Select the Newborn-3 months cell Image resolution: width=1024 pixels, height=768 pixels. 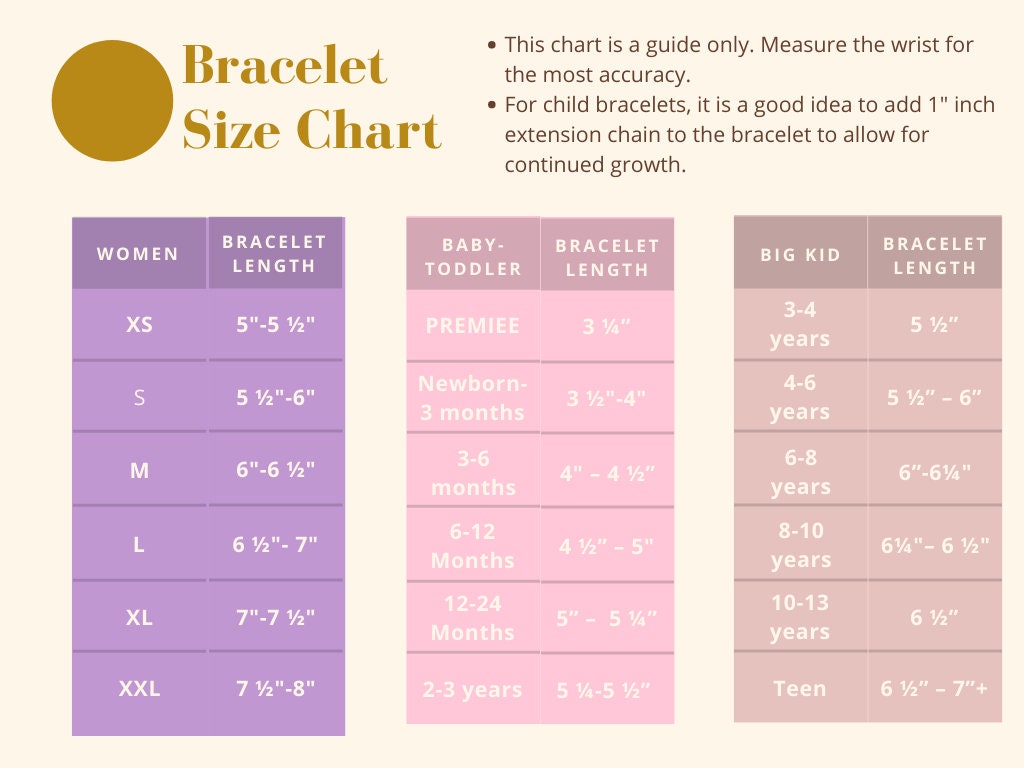tap(472, 398)
